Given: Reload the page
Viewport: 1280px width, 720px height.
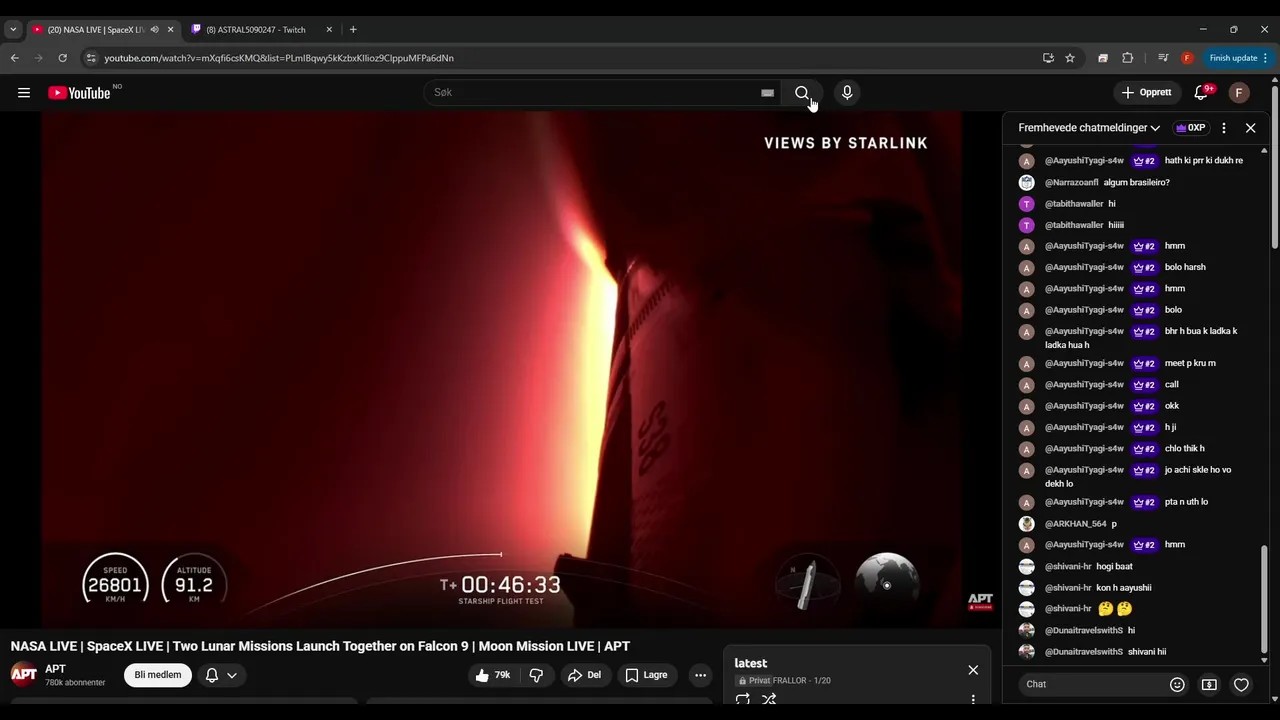Looking at the screenshot, I should 62,58.
